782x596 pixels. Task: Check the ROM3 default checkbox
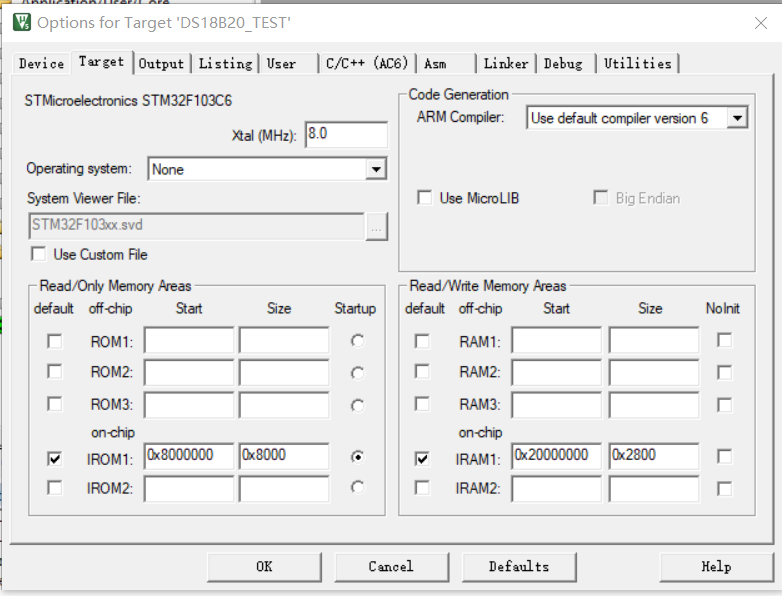coord(55,403)
